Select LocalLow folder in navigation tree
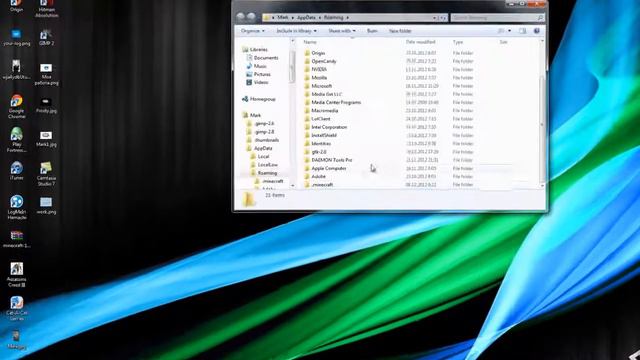Screen dimensions: 640x360 click(267, 164)
